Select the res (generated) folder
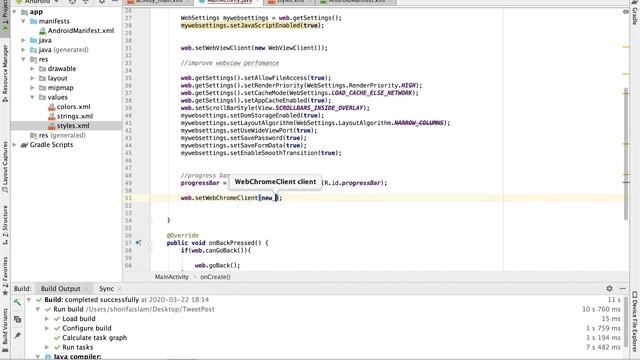The height and width of the screenshot is (360, 640). pos(62,136)
